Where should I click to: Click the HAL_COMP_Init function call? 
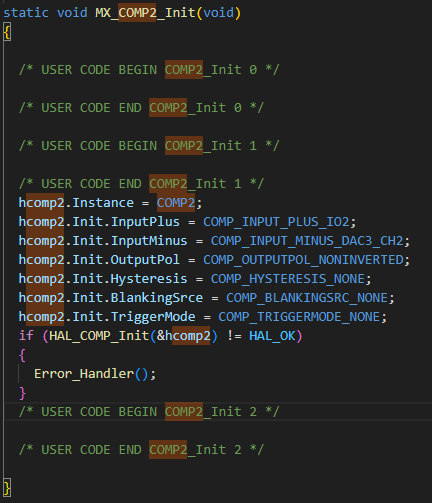[x=99, y=336]
